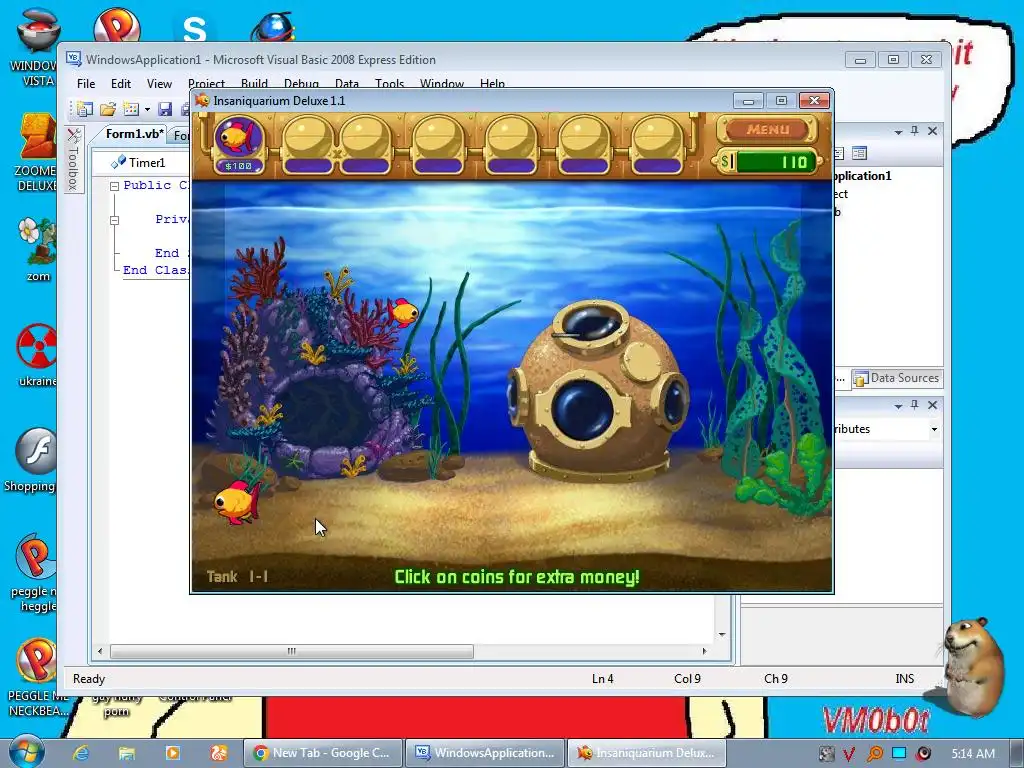Image resolution: width=1024 pixels, height=768 pixels.
Task: Switch to New Tab Google Chrome taskbar button
Action: click(323, 753)
